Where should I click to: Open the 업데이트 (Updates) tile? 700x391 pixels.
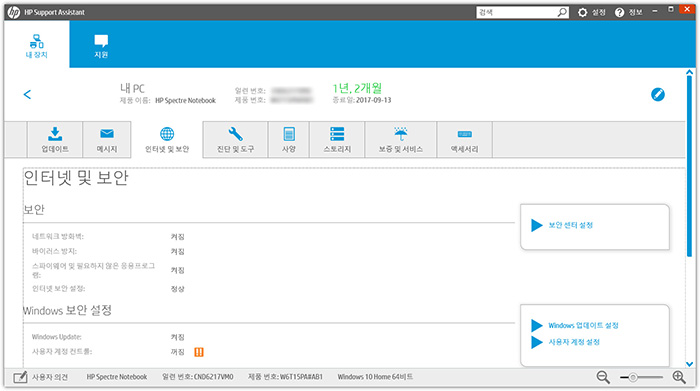[x=55, y=140]
